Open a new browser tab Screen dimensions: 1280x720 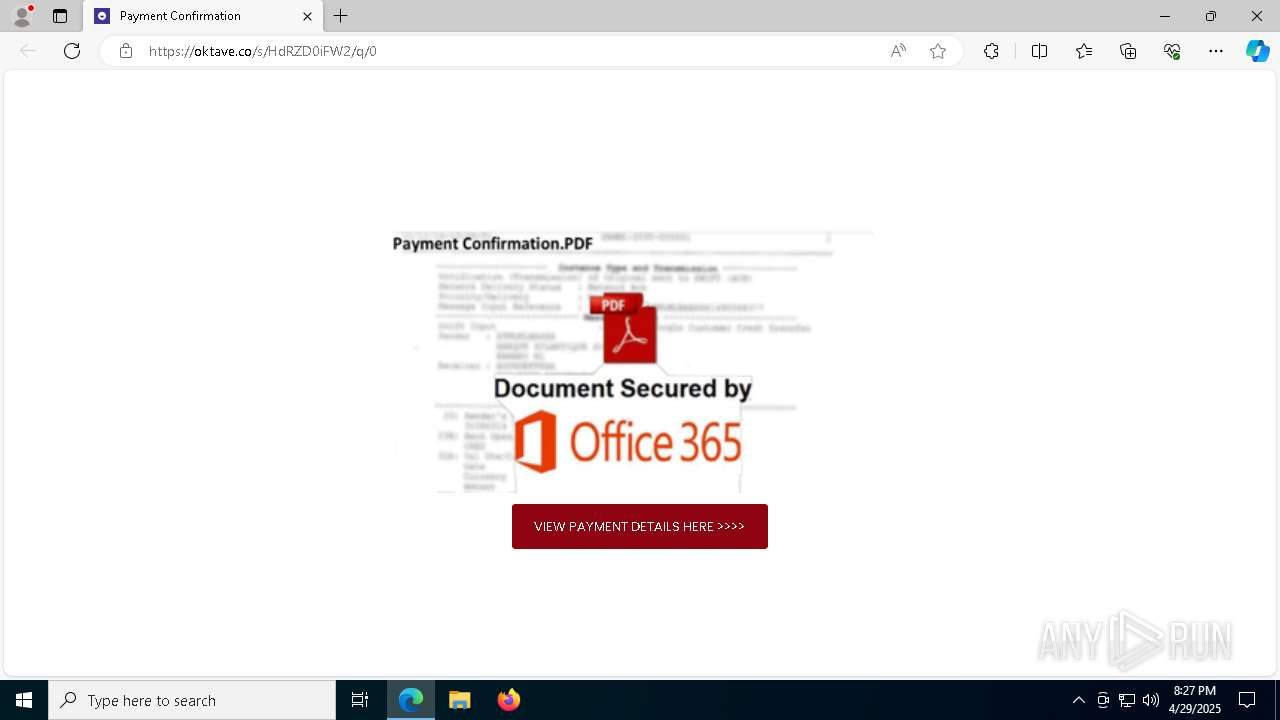(341, 16)
